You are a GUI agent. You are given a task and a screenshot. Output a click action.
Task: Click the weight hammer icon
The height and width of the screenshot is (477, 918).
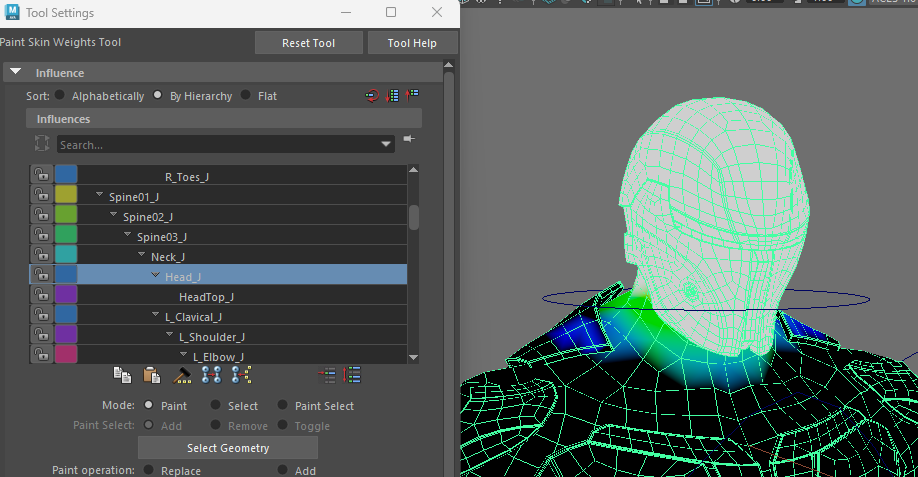182,375
